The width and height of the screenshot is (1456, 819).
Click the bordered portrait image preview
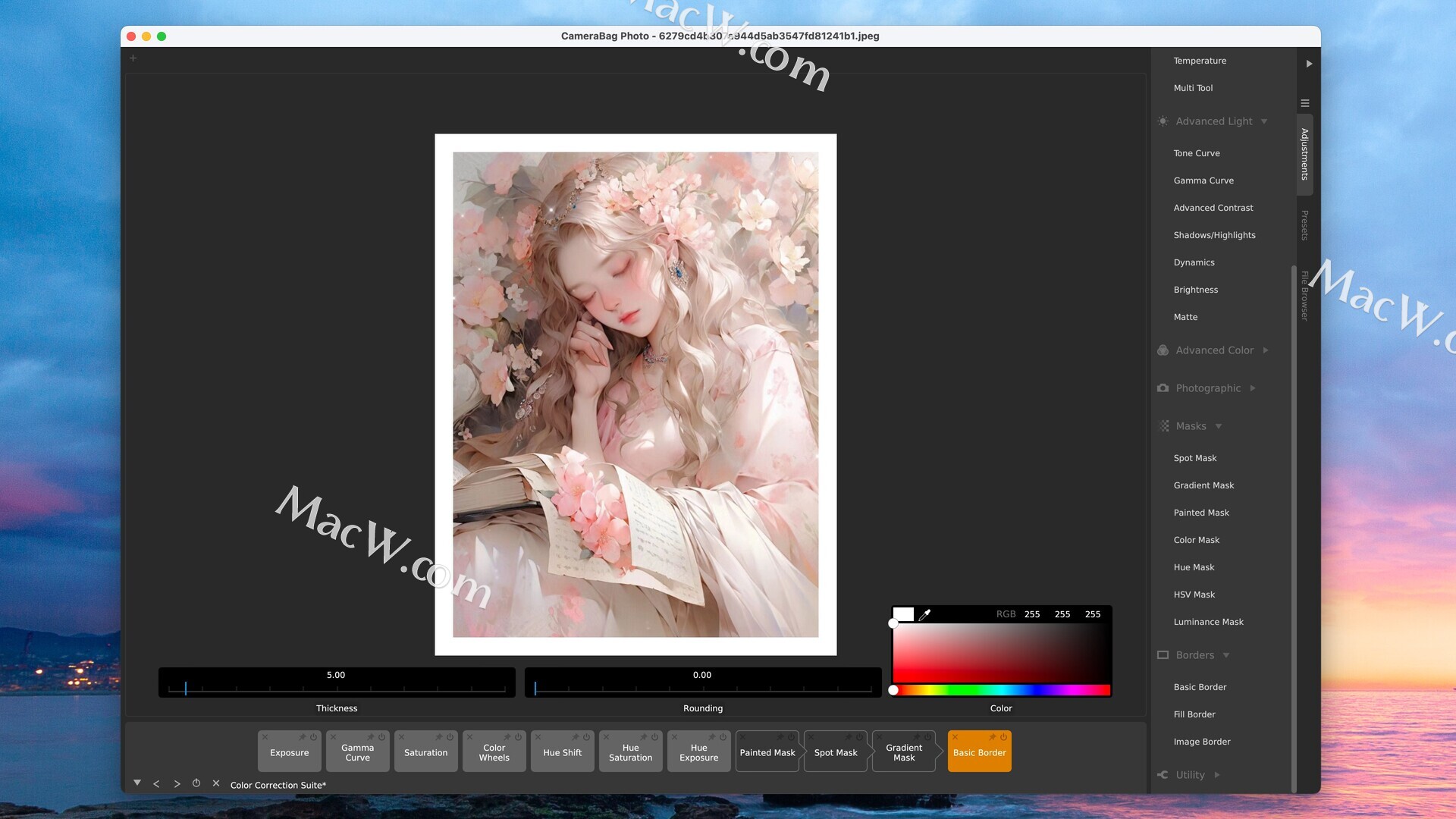pos(635,394)
